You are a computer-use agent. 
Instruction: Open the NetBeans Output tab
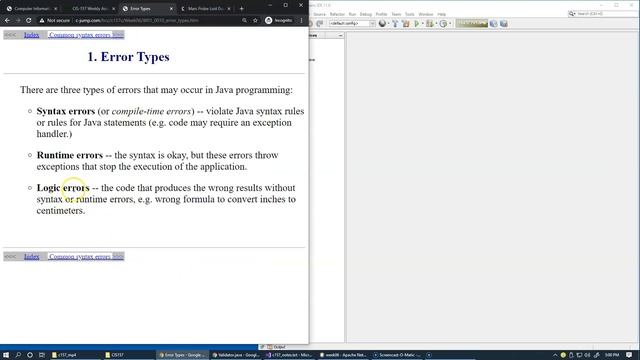[x=276, y=347]
